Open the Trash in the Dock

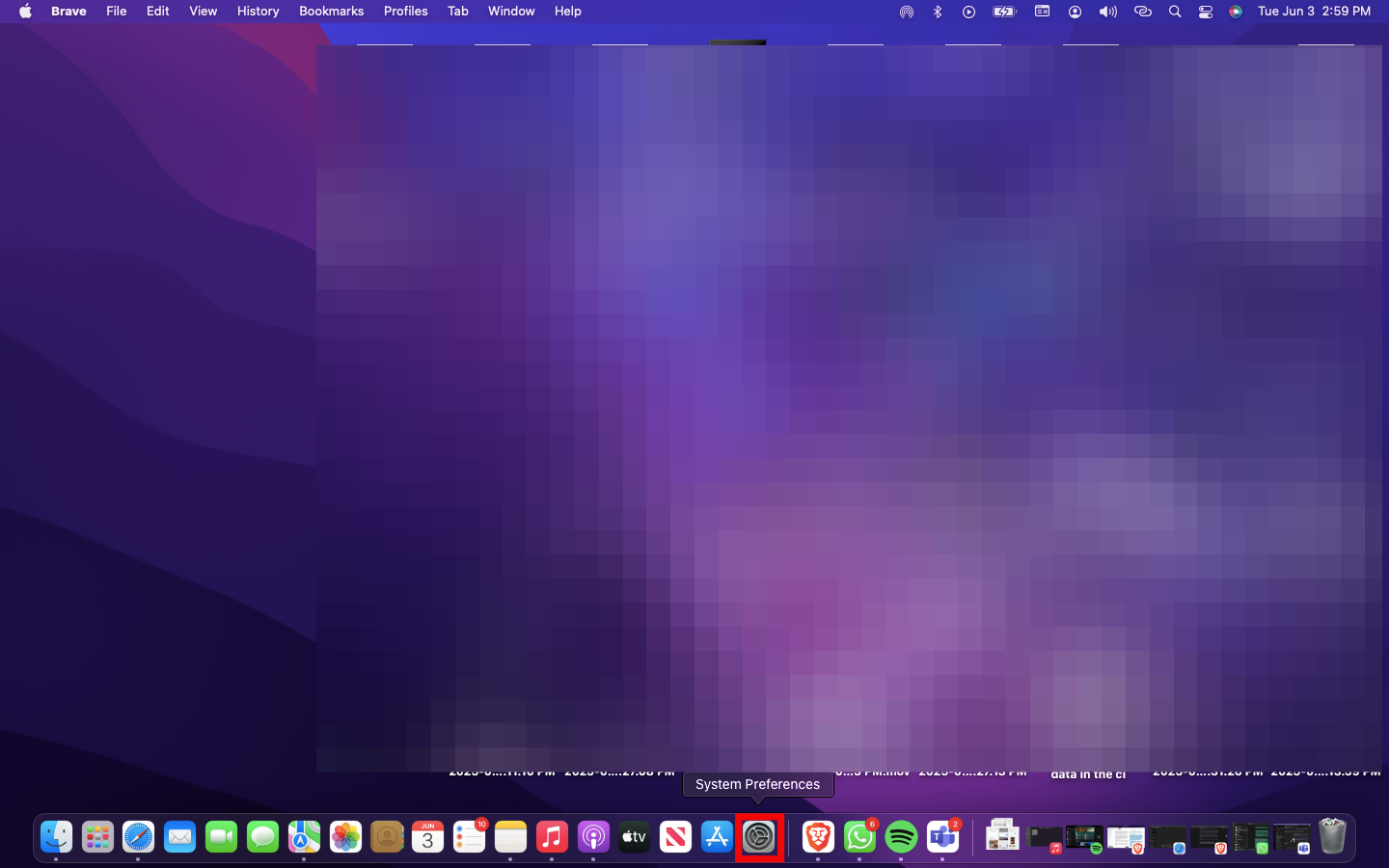point(1332,836)
